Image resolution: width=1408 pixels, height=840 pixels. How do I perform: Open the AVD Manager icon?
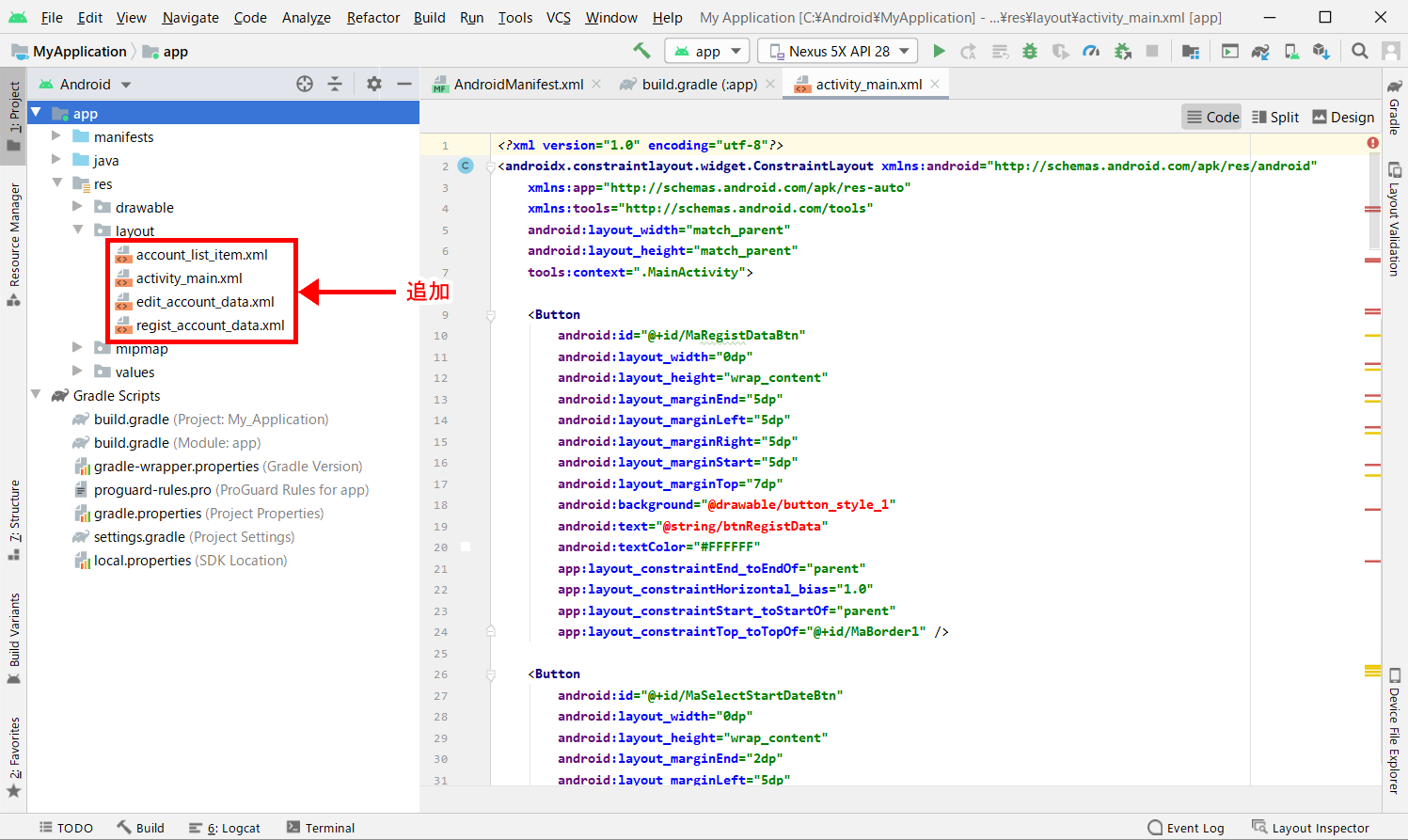point(1291,51)
